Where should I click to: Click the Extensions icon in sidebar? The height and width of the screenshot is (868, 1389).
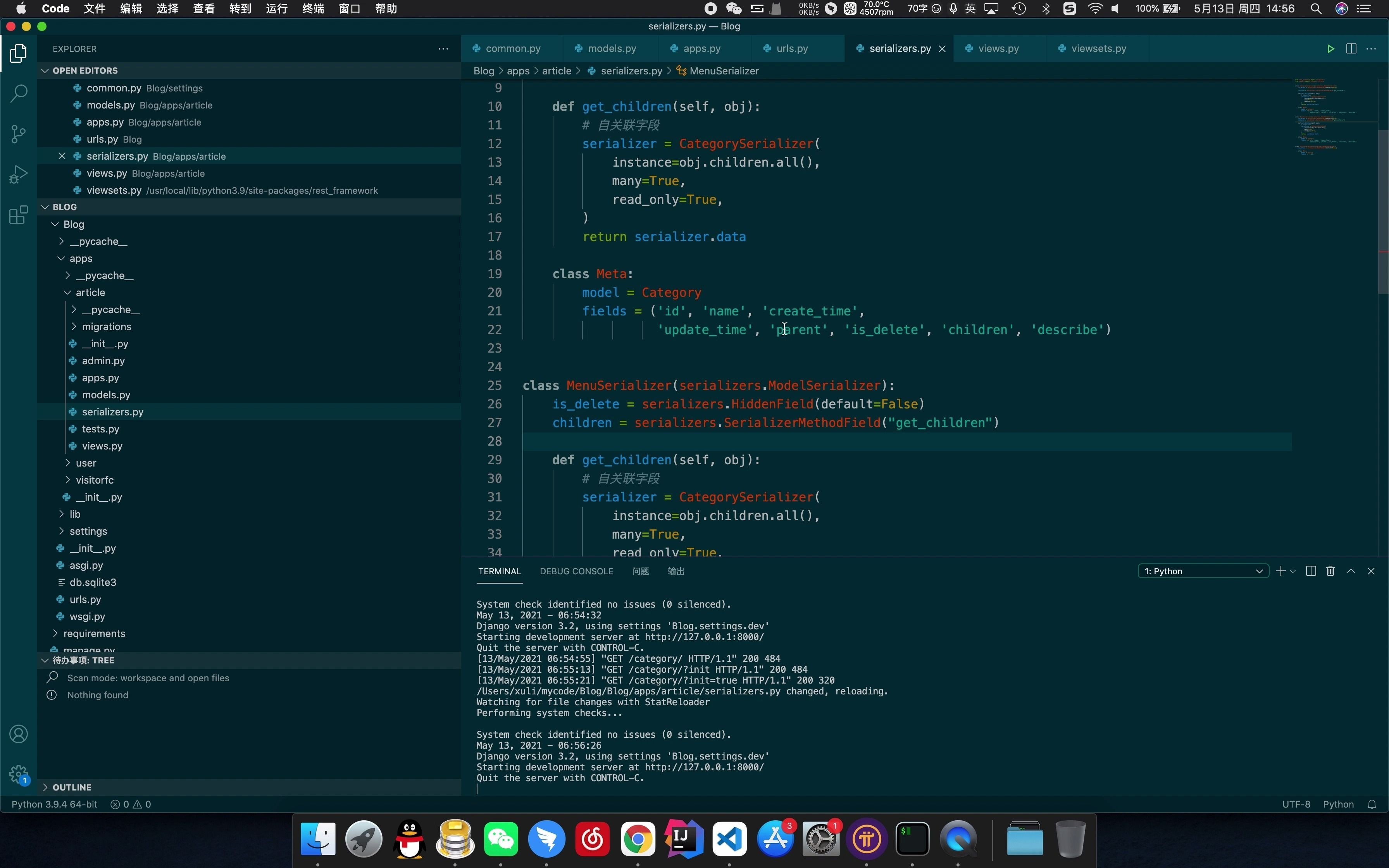click(20, 215)
